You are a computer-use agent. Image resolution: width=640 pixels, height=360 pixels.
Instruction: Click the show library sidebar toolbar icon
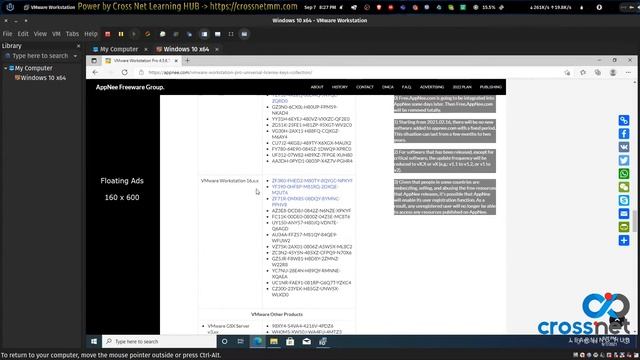tap(204, 34)
